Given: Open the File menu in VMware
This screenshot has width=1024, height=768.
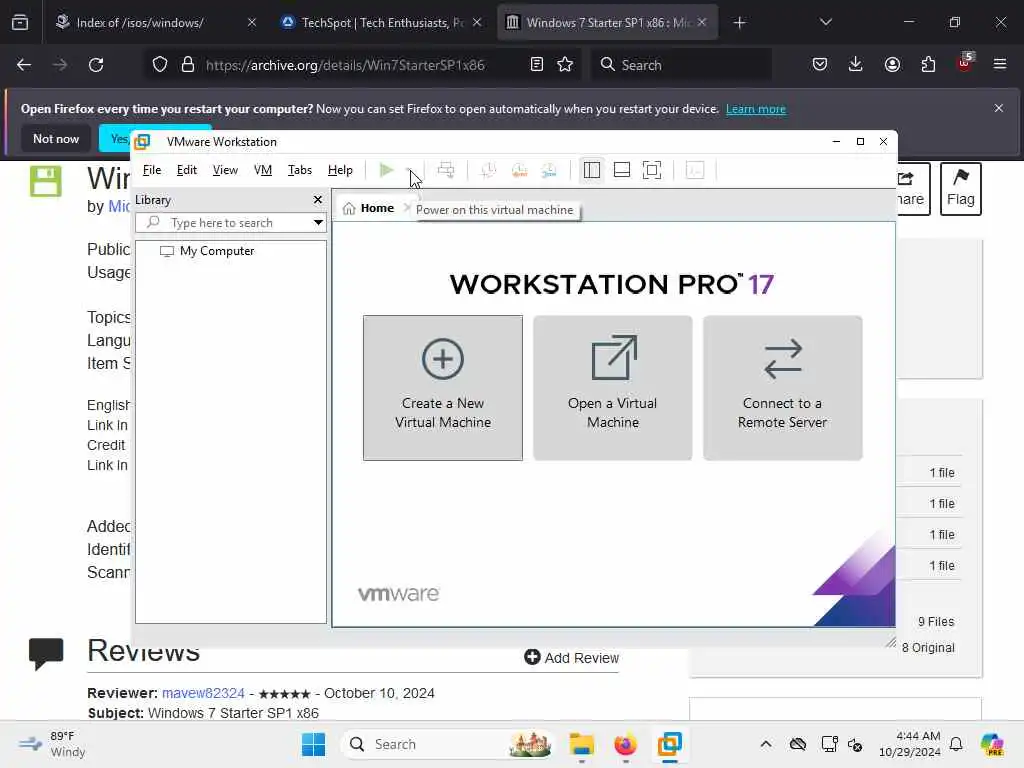Looking at the screenshot, I should coord(152,170).
